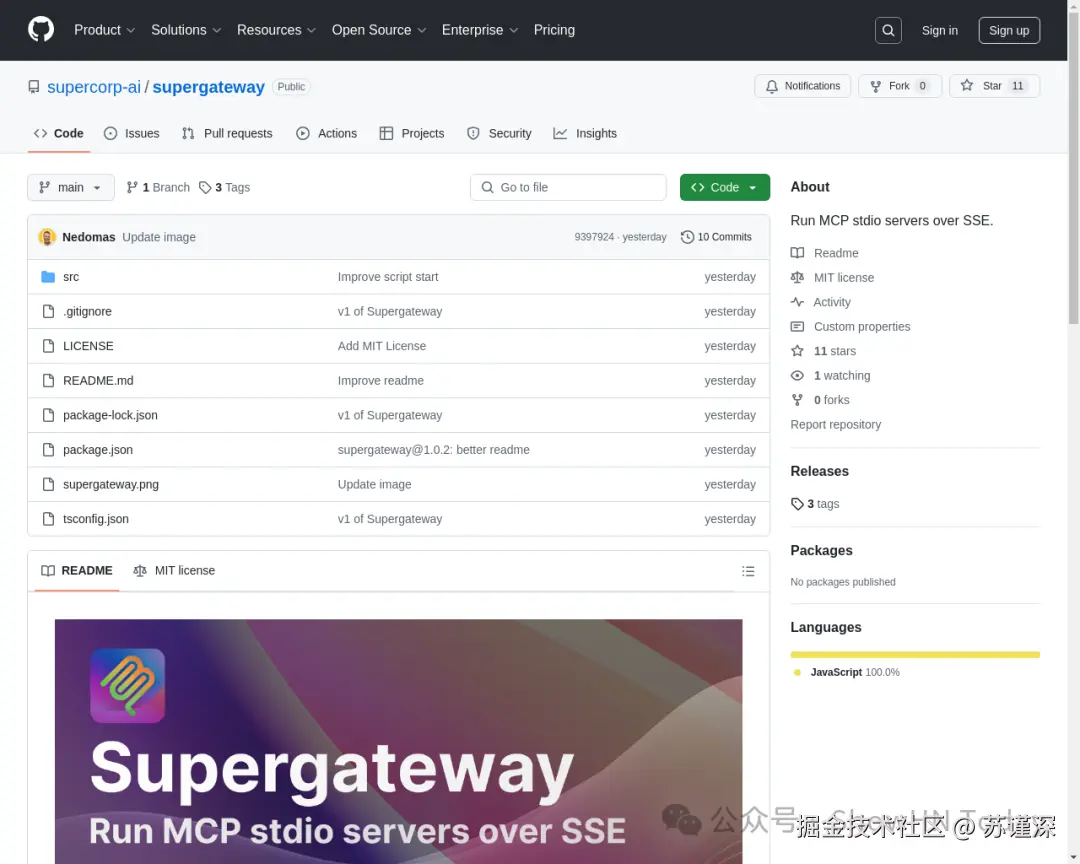View the 3 Tags link near branch selector
This screenshot has width=1080, height=864.
click(x=225, y=187)
